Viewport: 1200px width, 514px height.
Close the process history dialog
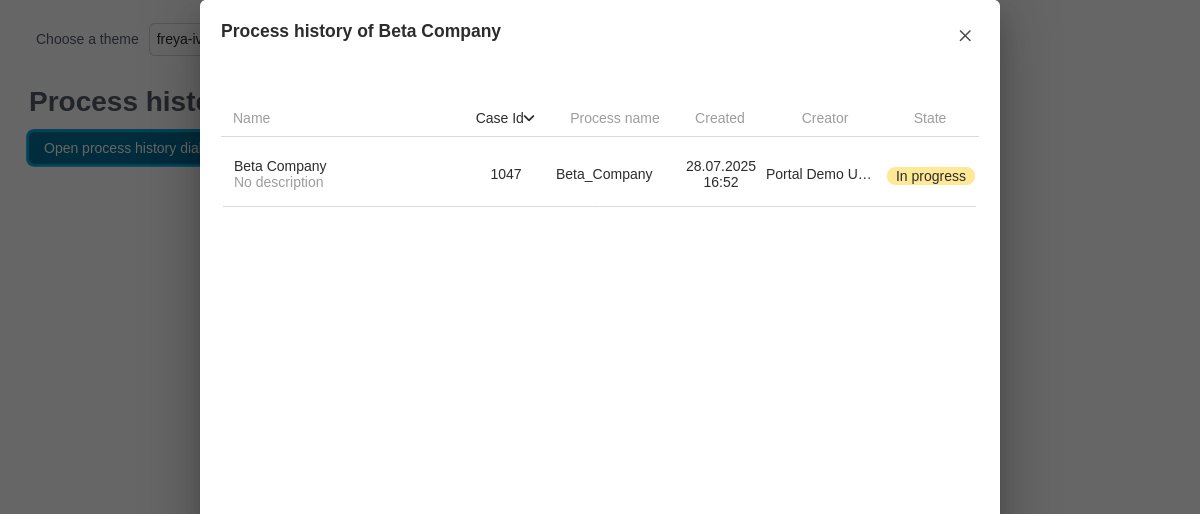(x=965, y=36)
